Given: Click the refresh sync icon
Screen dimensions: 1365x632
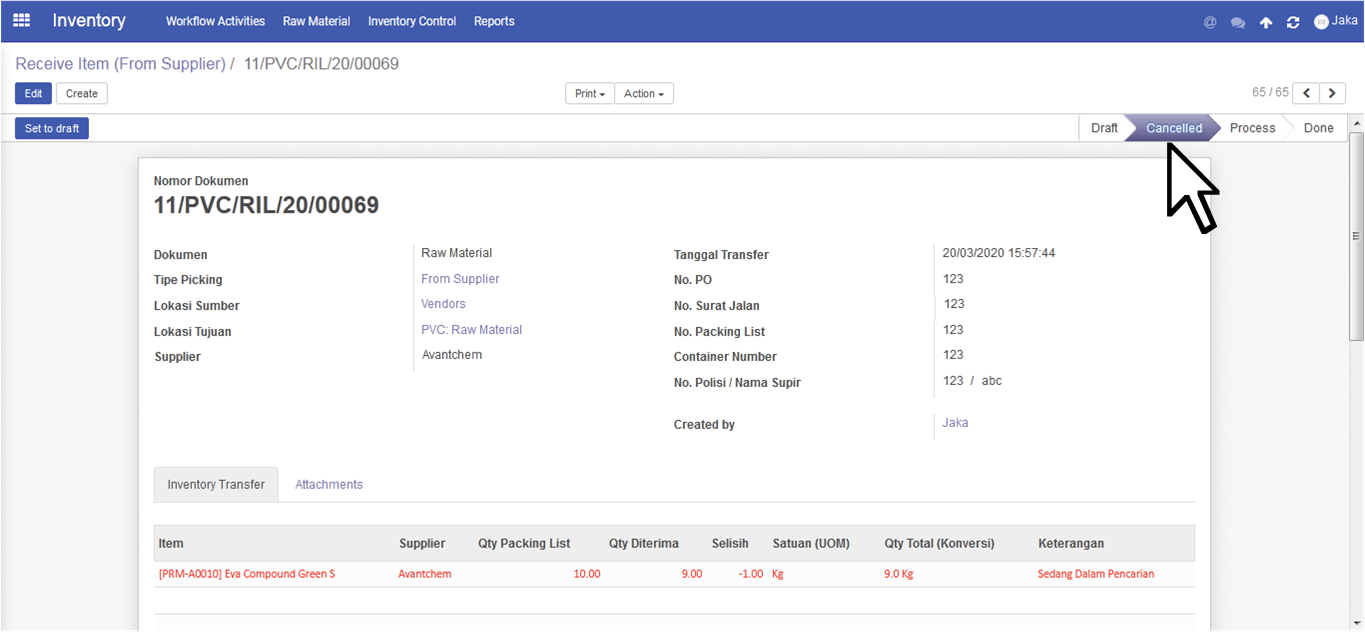Looking at the screenshot, I should [x=1293, y=22].
